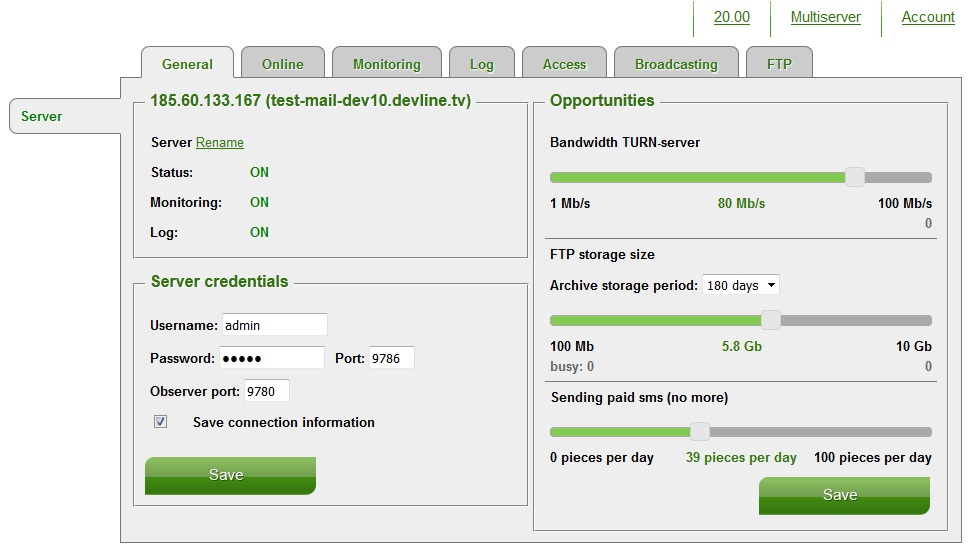The height and width of the screenshot is (554, 976).
Task: Open the Account link
Action: tap(927, 17)
